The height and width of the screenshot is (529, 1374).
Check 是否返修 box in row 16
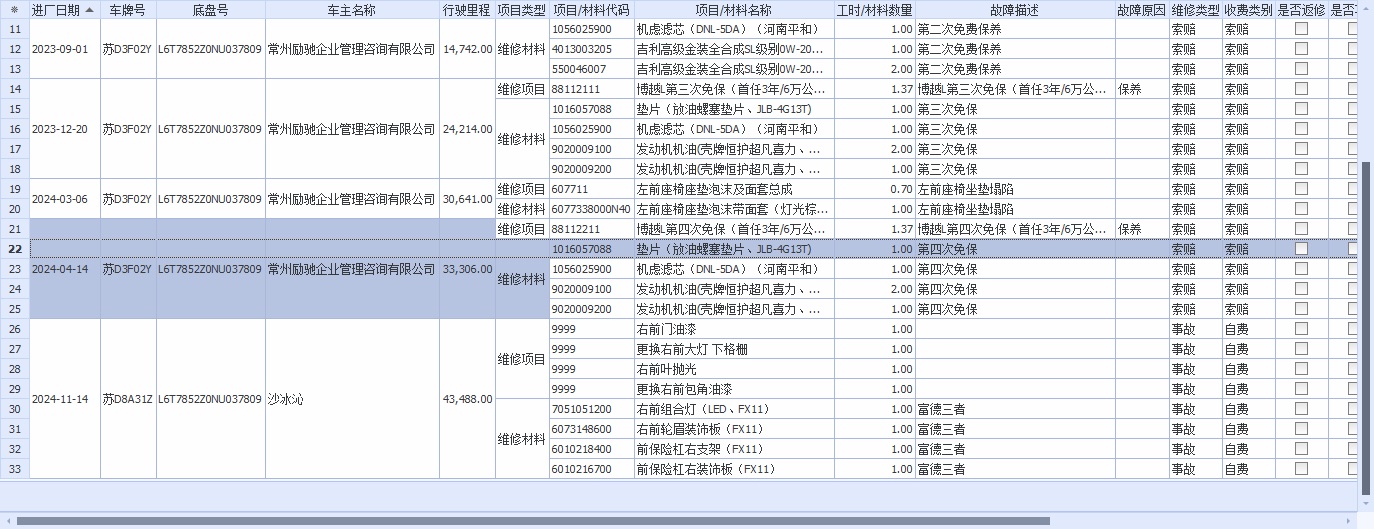click(1302, 129)
